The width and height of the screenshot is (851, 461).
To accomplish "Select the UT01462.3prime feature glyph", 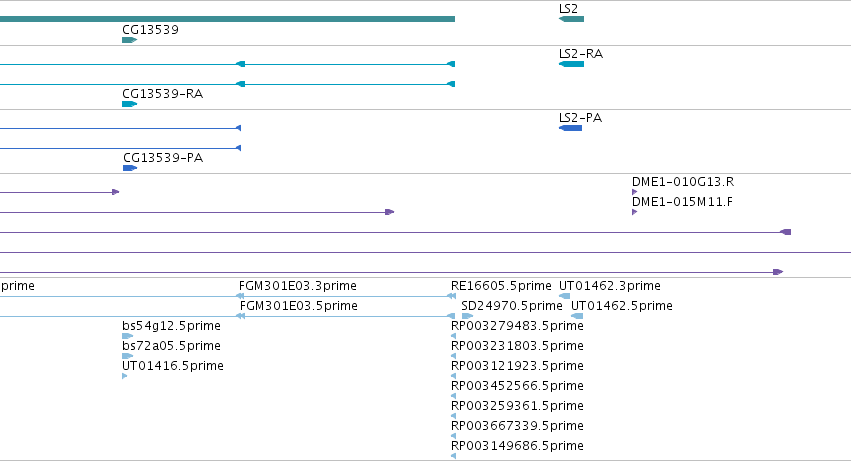I will coord(564,296).
